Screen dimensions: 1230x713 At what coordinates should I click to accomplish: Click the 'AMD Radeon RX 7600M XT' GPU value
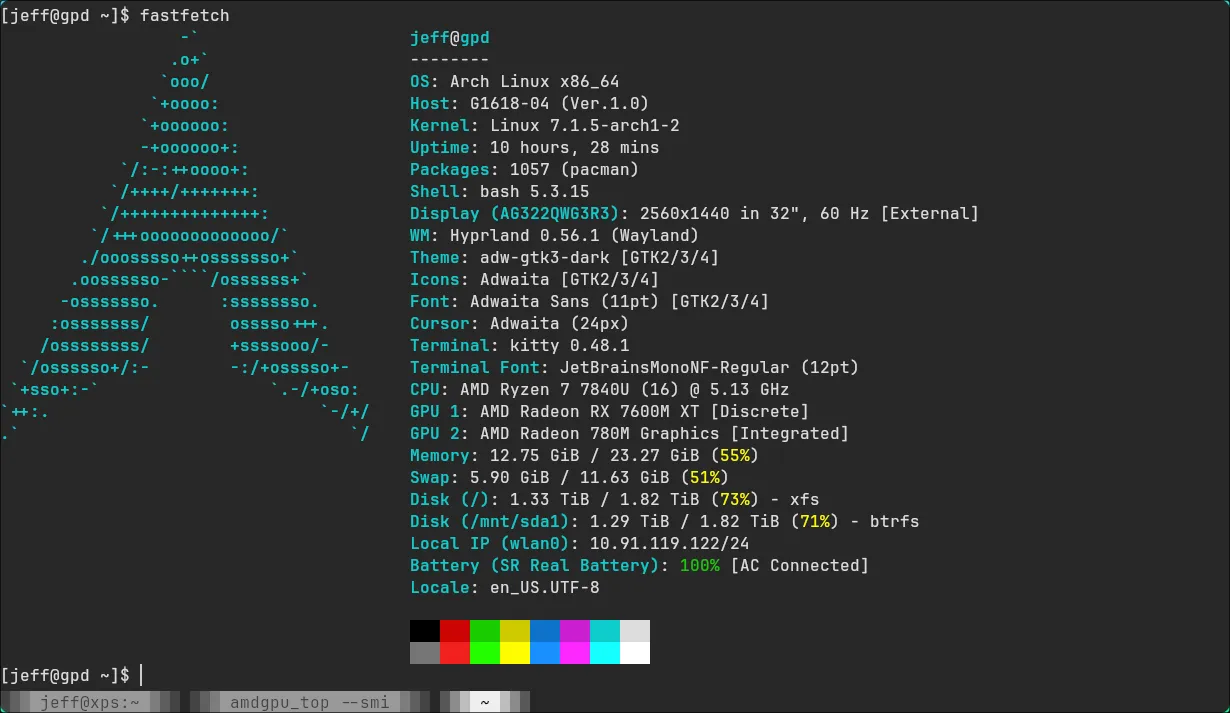[590, 411]
